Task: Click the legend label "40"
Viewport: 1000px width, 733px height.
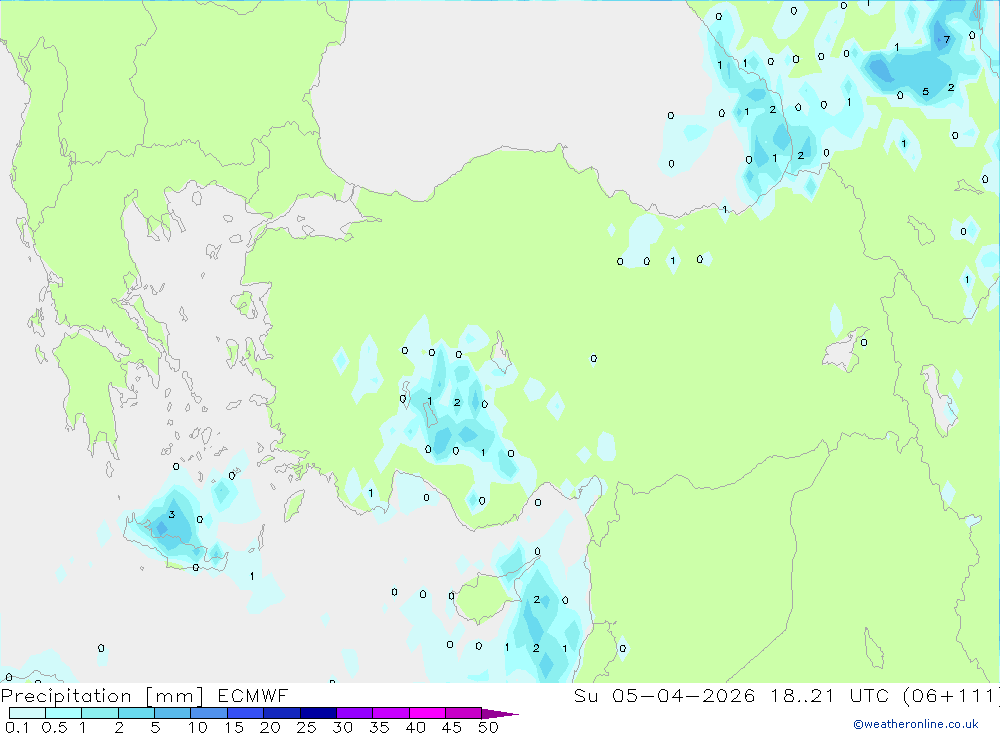Action: click(x=416, y=727)
